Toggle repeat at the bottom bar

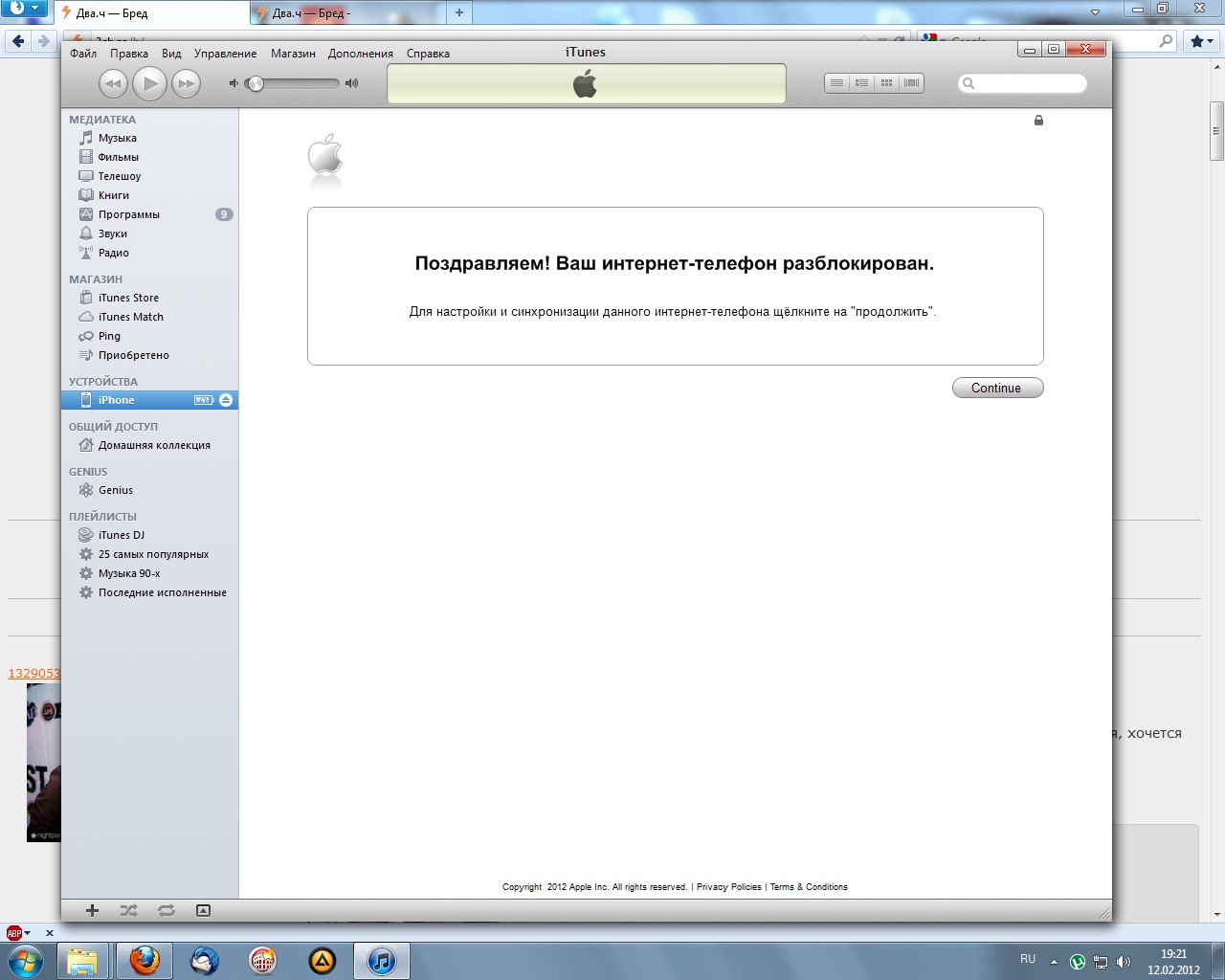click(167, 911)
